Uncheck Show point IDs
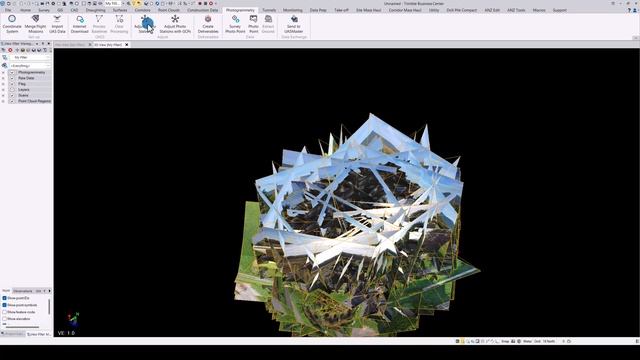The image size is (640, 360). pos(4,298)
